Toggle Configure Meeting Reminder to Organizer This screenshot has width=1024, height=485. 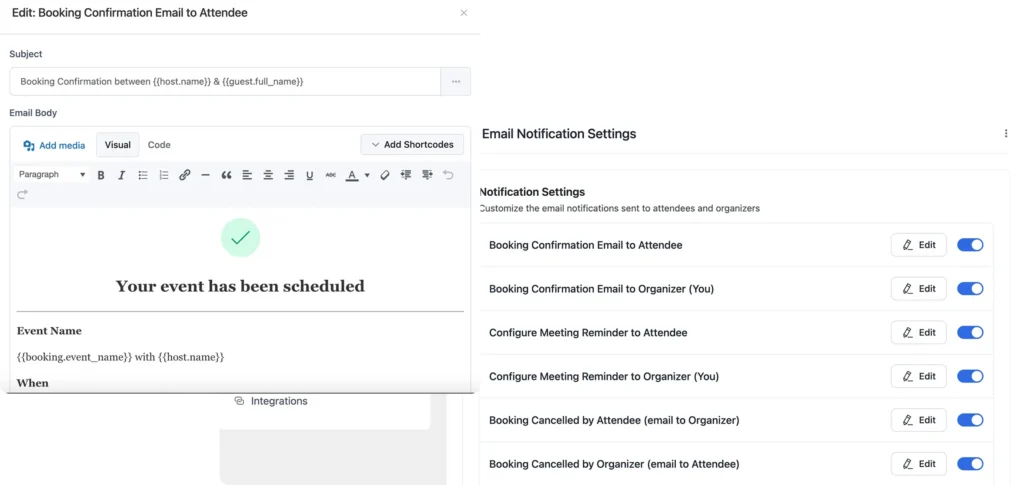pos(970,376)
